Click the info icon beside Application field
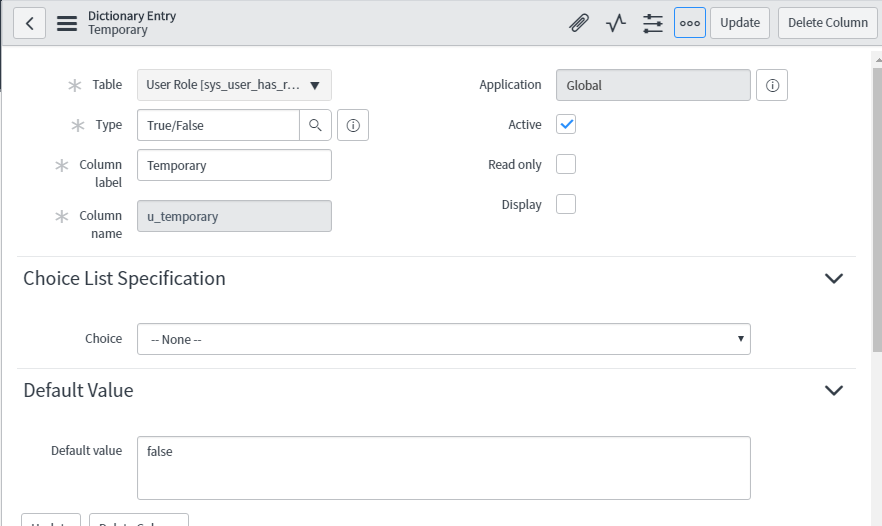 pyautogui.click(x=772, y=85)
